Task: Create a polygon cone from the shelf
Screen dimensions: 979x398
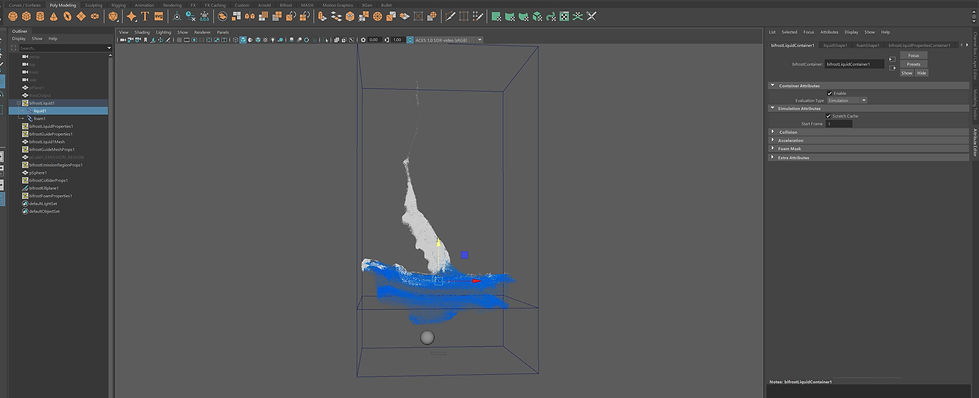Action: click(x=53, y=16)
